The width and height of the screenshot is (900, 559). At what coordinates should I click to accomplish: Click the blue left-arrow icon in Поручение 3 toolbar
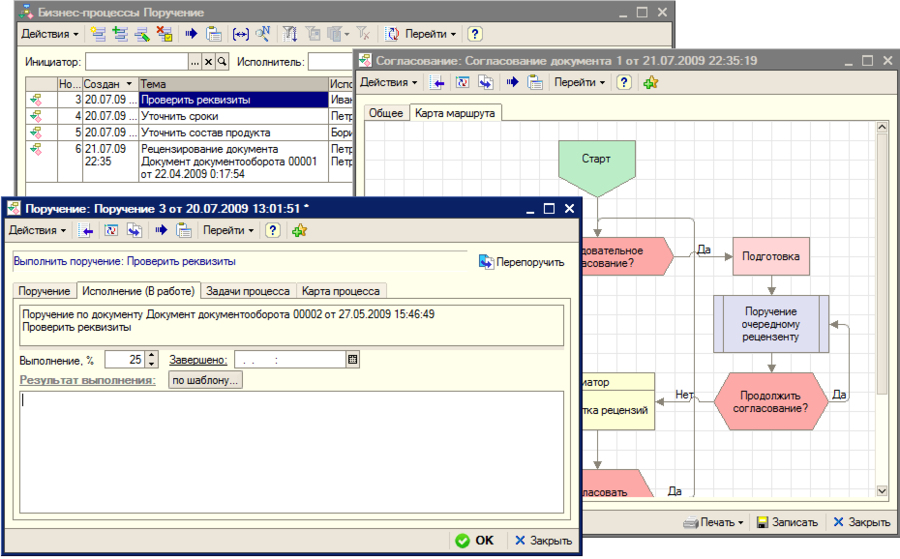pos(87,230)
